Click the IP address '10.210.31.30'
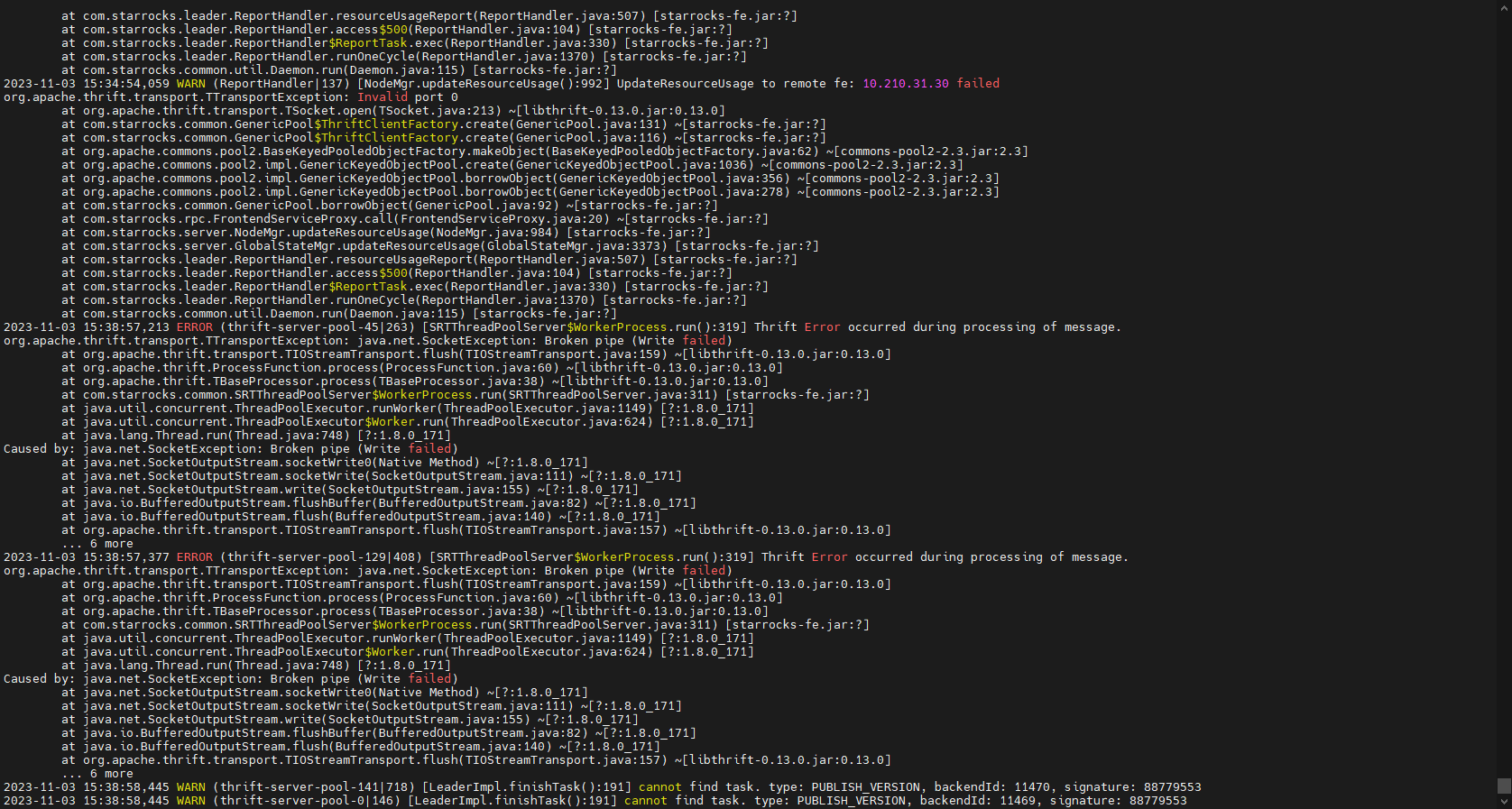The image size is (1512, 809). (x=906, y=84)
